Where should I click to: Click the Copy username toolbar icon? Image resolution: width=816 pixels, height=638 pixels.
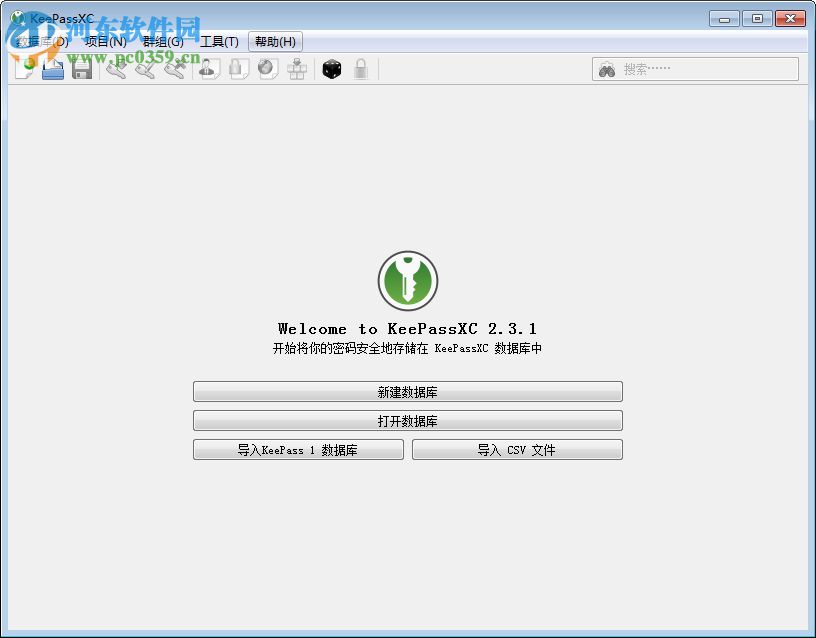point(207,69)
